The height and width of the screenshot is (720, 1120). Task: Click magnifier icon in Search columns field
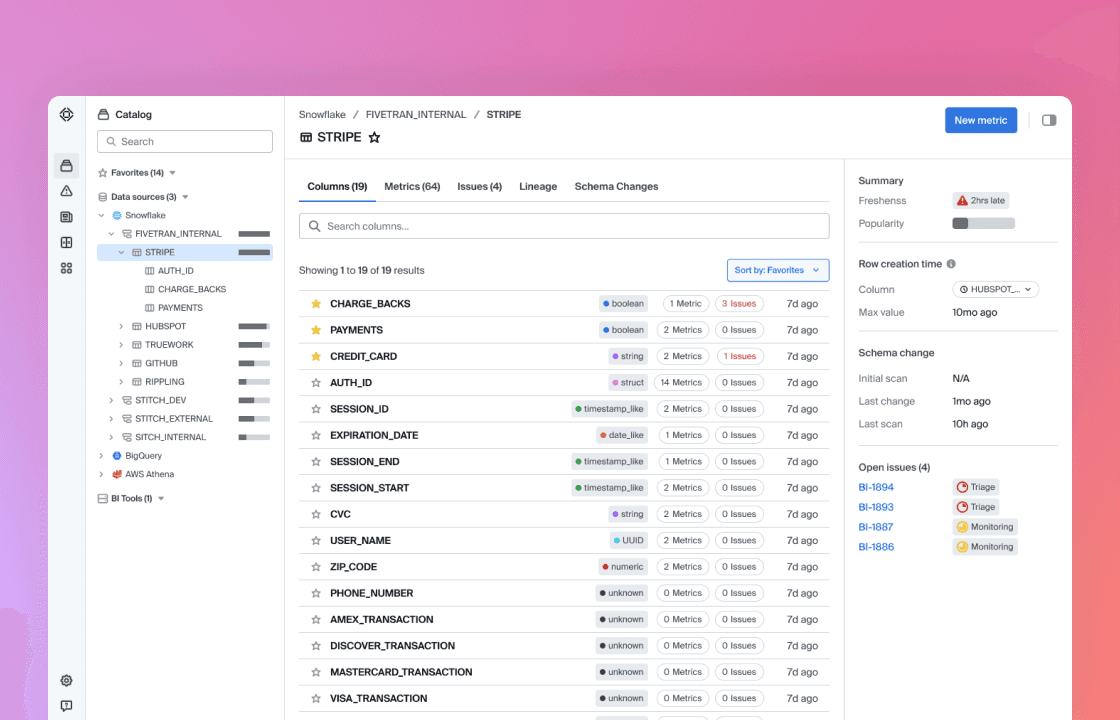(314, 226)
